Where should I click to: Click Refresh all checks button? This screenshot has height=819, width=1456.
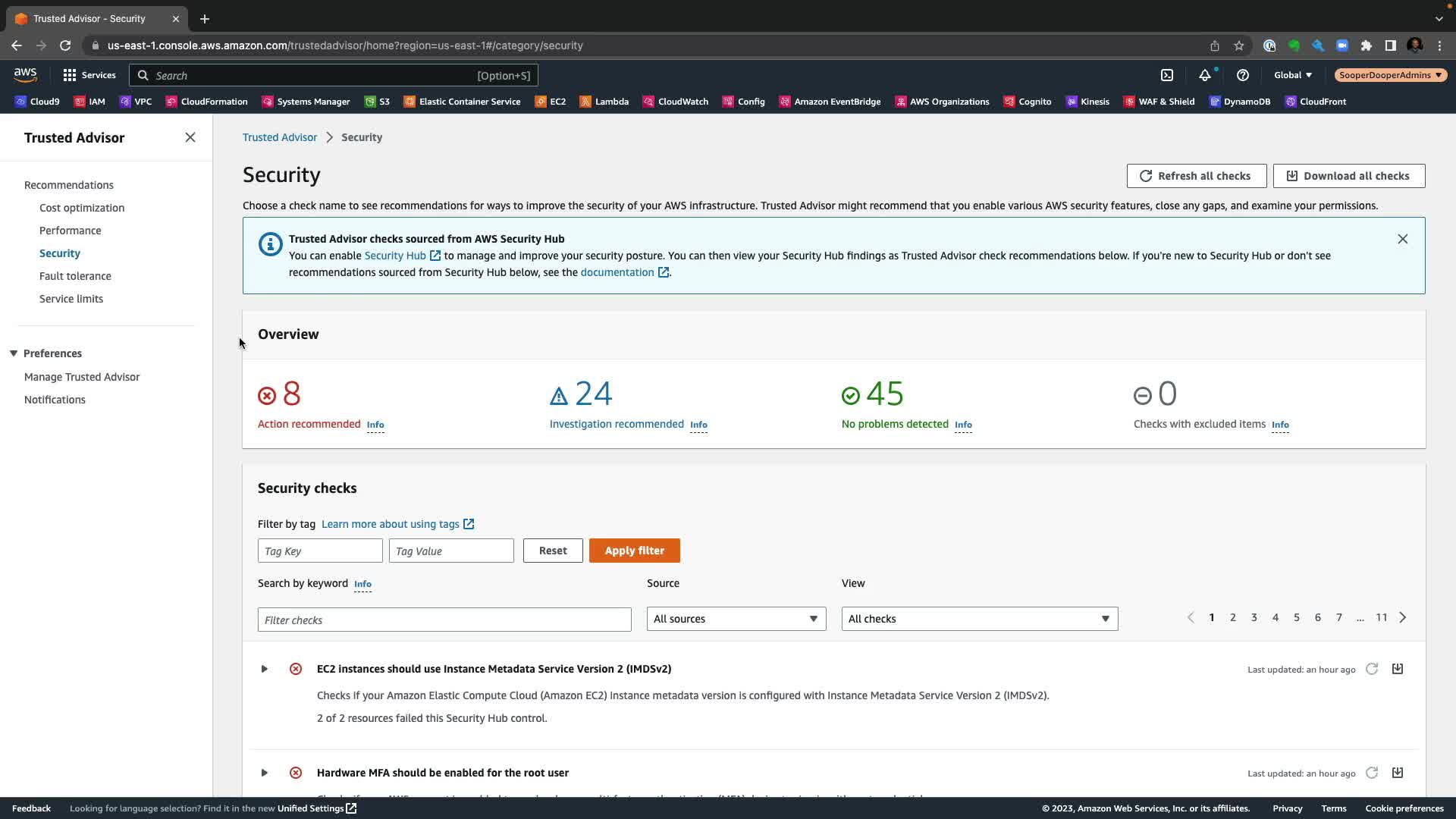click(1196, 176)
